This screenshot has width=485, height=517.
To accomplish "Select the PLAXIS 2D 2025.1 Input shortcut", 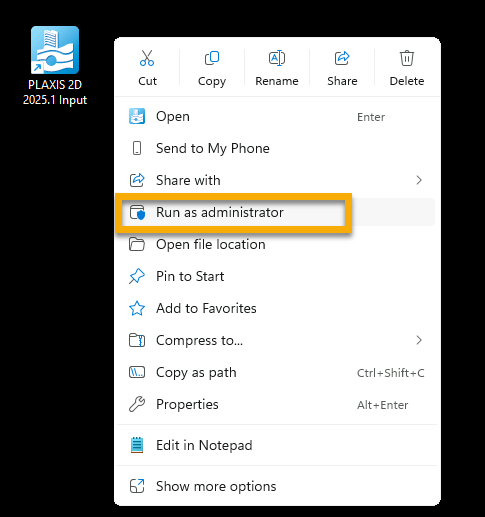I will pyautogui.click(x=55, y=66).
